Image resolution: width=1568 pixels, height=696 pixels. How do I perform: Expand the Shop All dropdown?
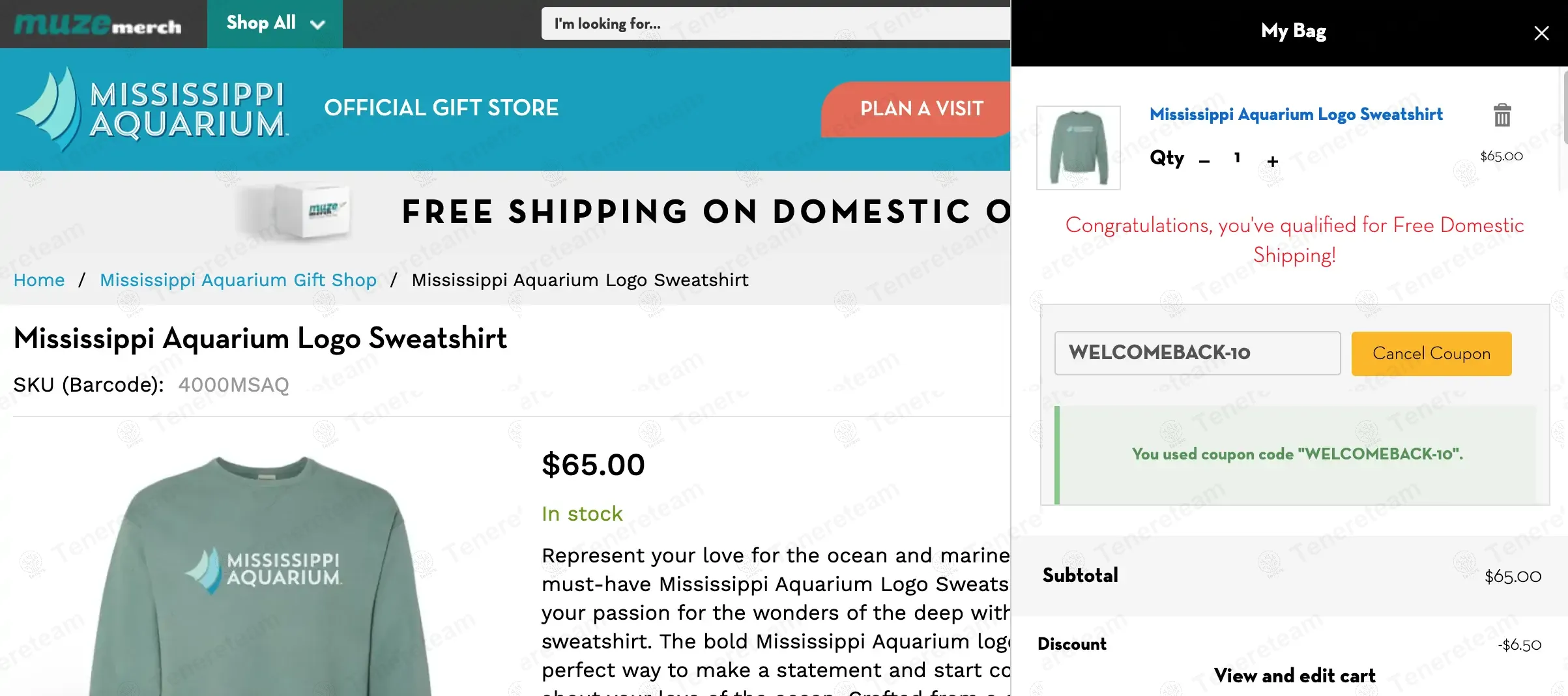(275, 23)
